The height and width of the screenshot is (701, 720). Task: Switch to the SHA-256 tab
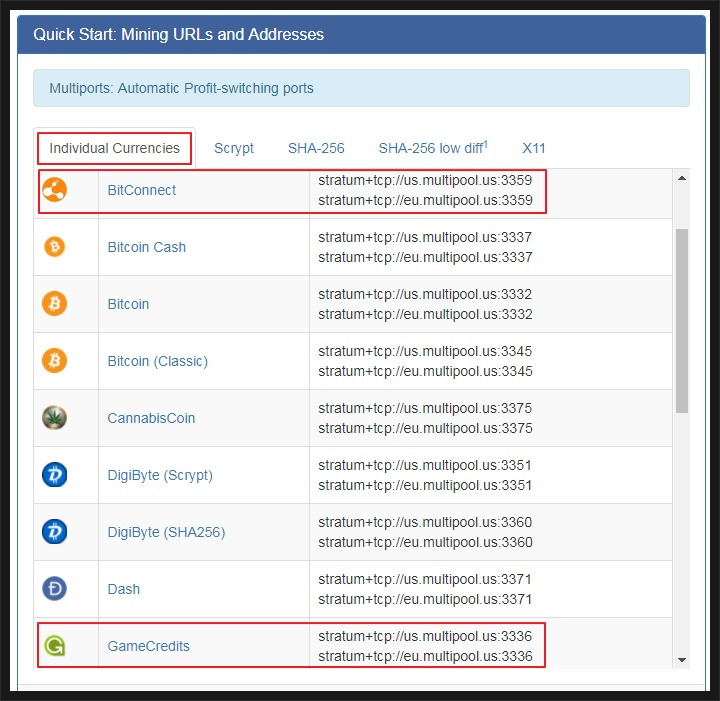pyautogui.click(x=316, y=148)
